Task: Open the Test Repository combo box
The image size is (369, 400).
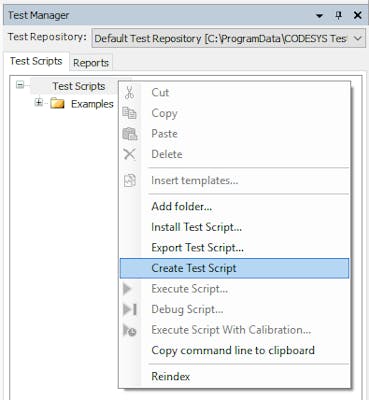Action: pos(227,38)
